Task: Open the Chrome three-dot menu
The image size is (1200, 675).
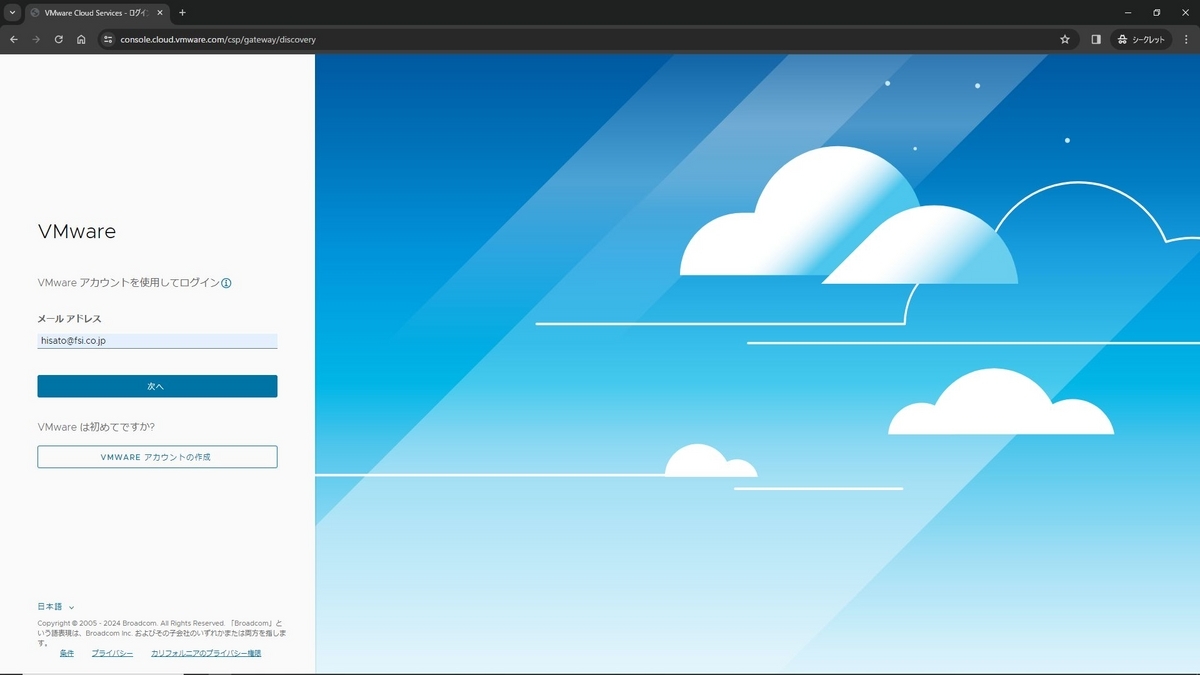Action: click(1186, 40)
